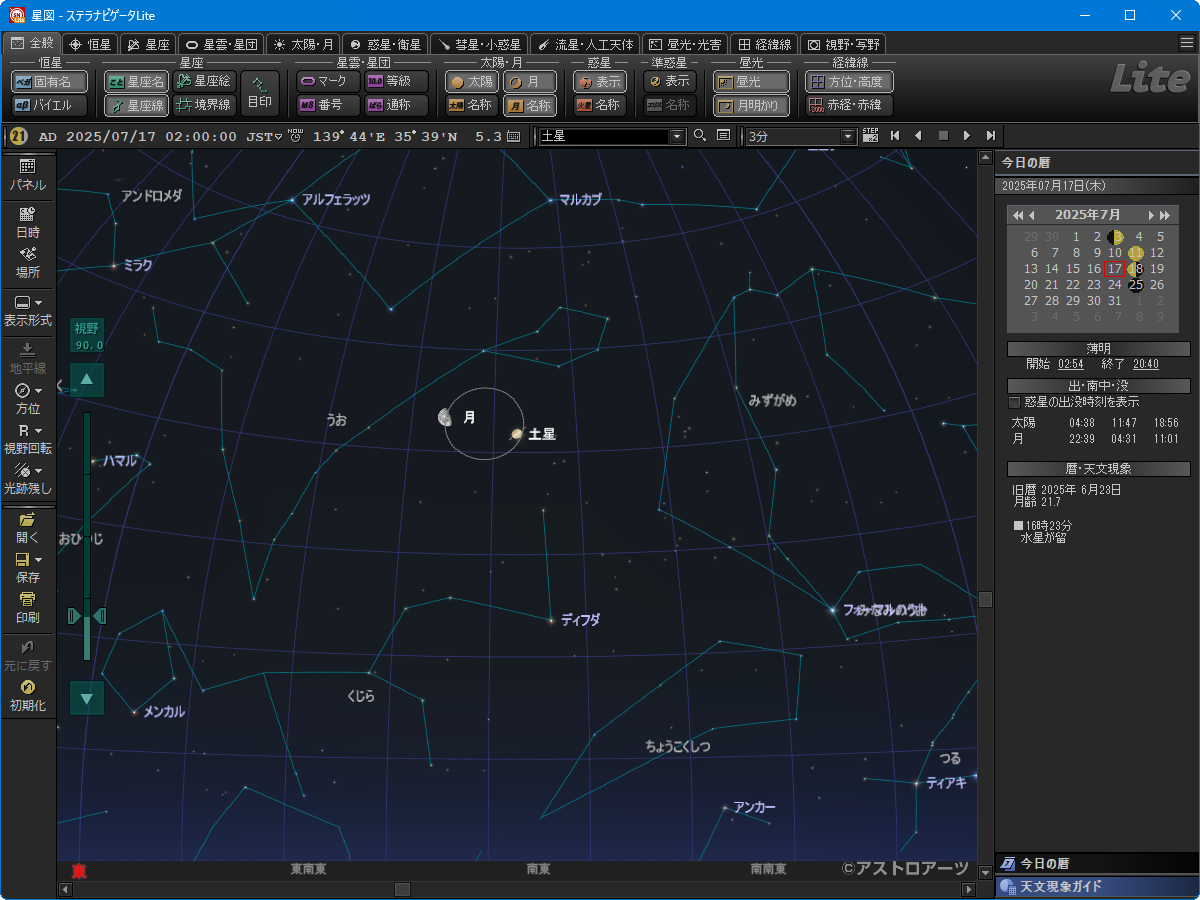Toggle 星座名 constellation names
The image size is (1200, 900).
click(137, 82)
